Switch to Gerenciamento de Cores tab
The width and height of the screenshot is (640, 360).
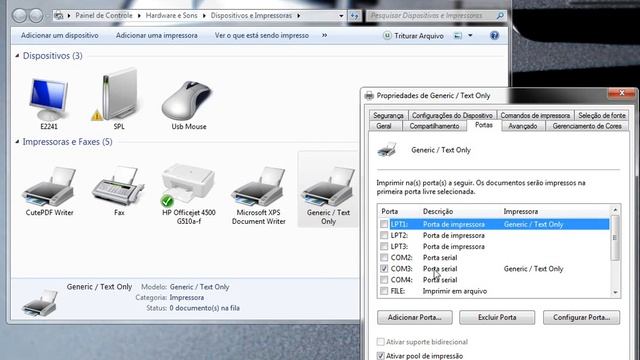[x=587, y=126]
